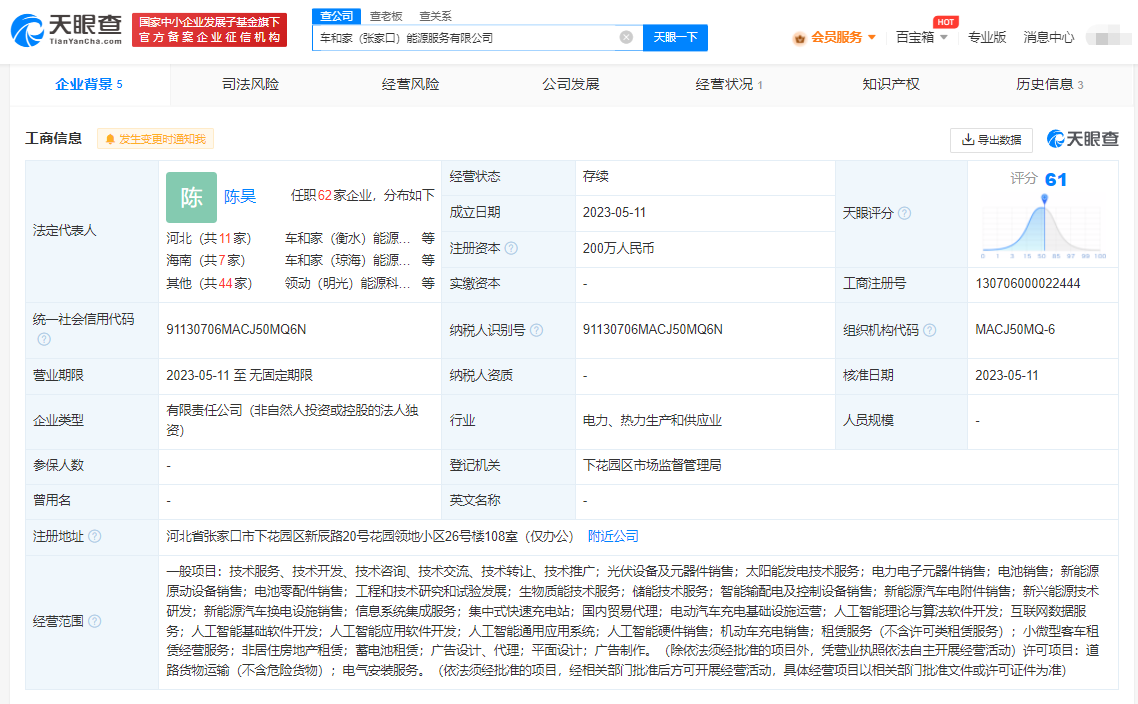Click the 天眼一下 search button
The width and height of the screenshot is (1138, 704).
(675, 38)
